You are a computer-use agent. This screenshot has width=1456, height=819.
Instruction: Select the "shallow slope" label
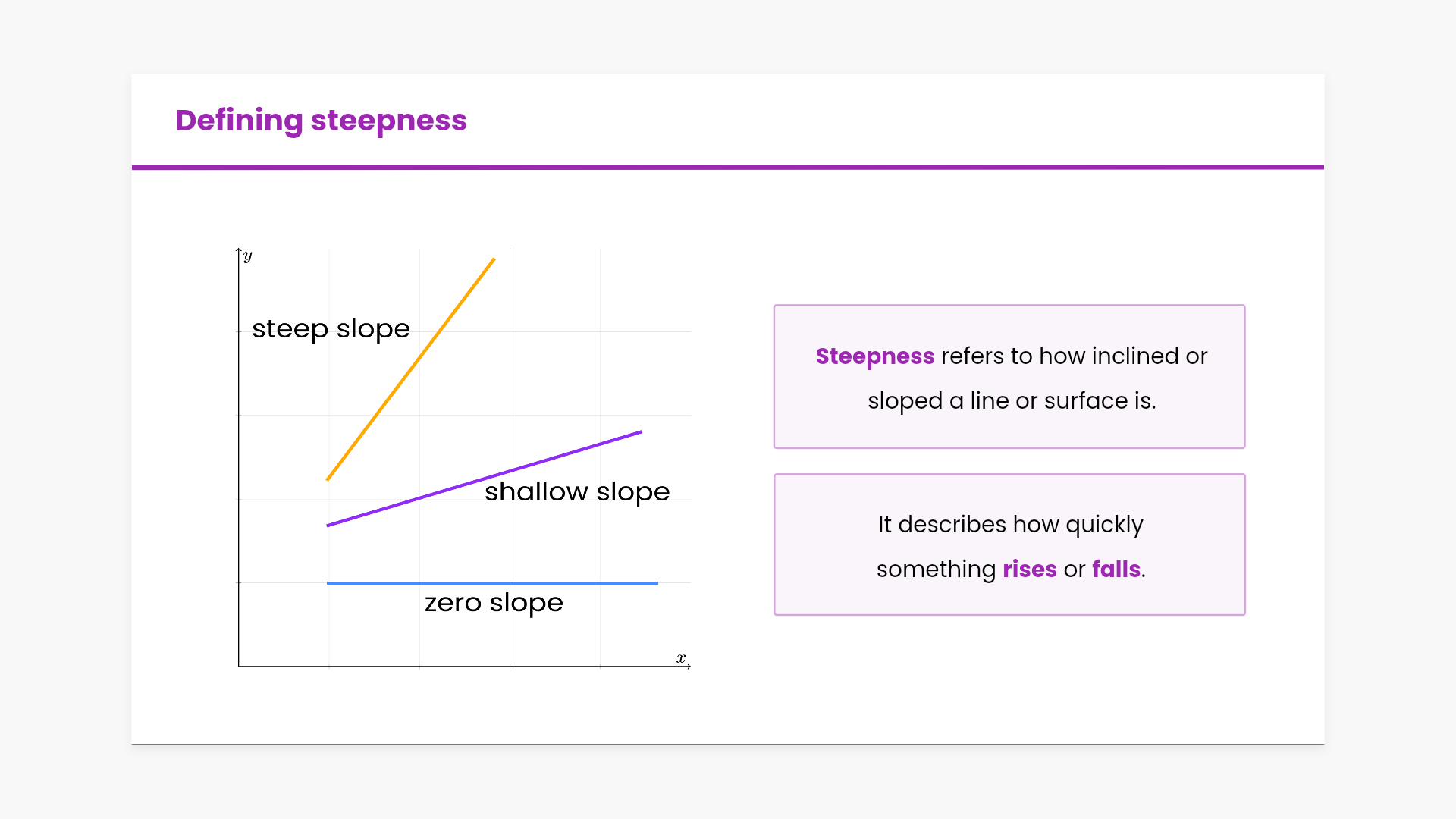[x=577, y=492]
